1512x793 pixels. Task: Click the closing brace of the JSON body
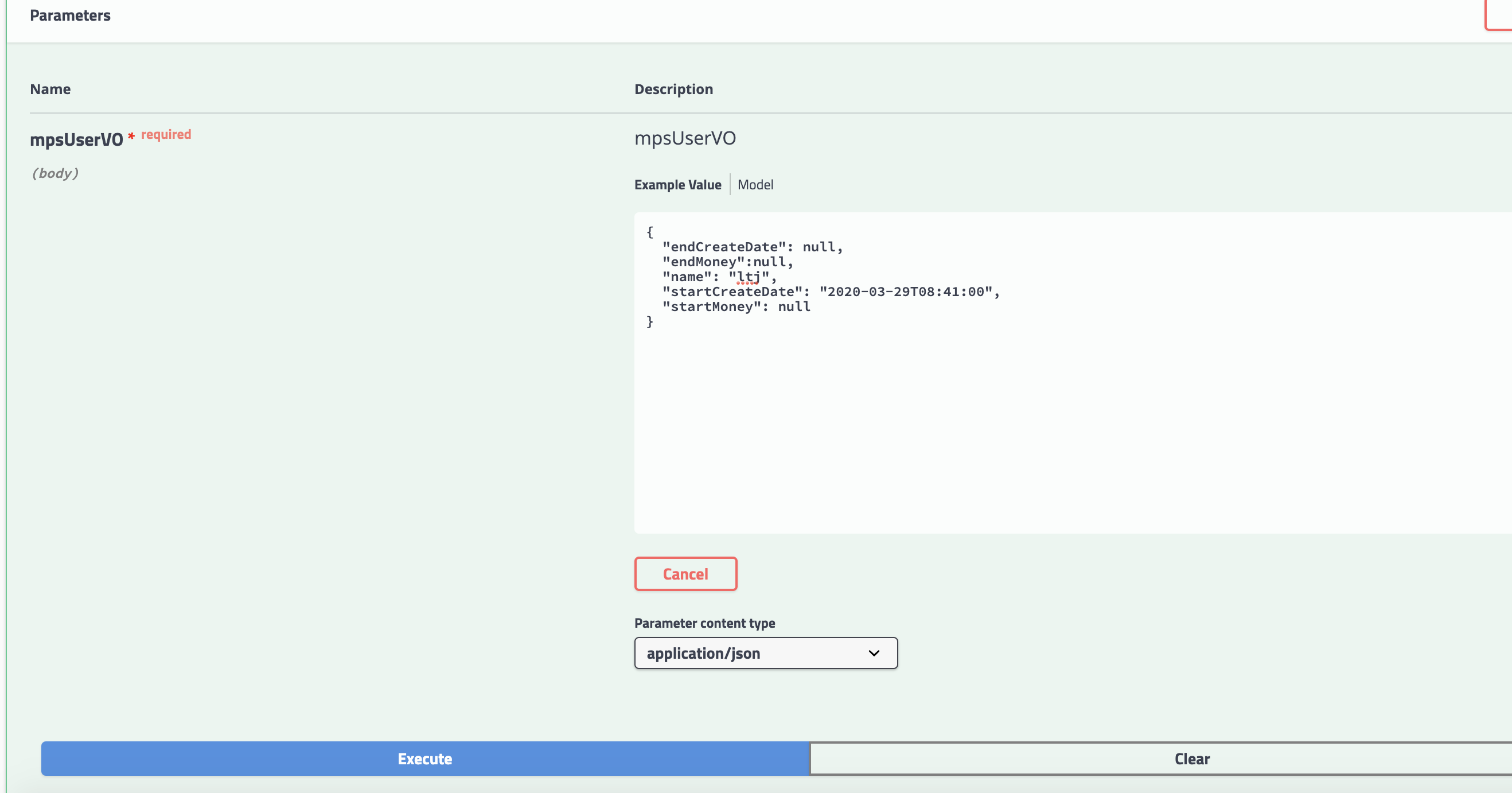click(649, 322)
